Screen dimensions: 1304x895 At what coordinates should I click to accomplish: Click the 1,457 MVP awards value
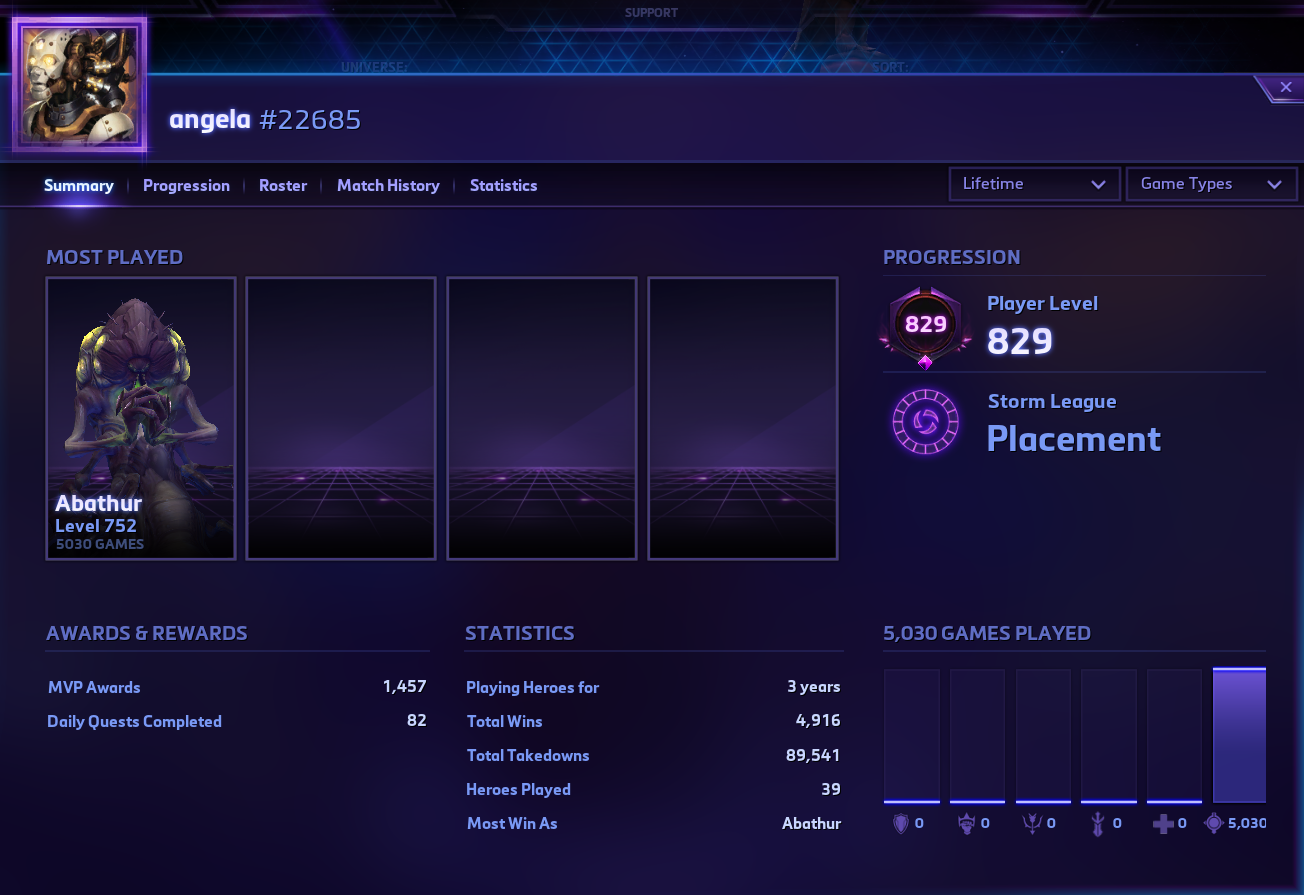pyautogui.click(x=404, y=687)
